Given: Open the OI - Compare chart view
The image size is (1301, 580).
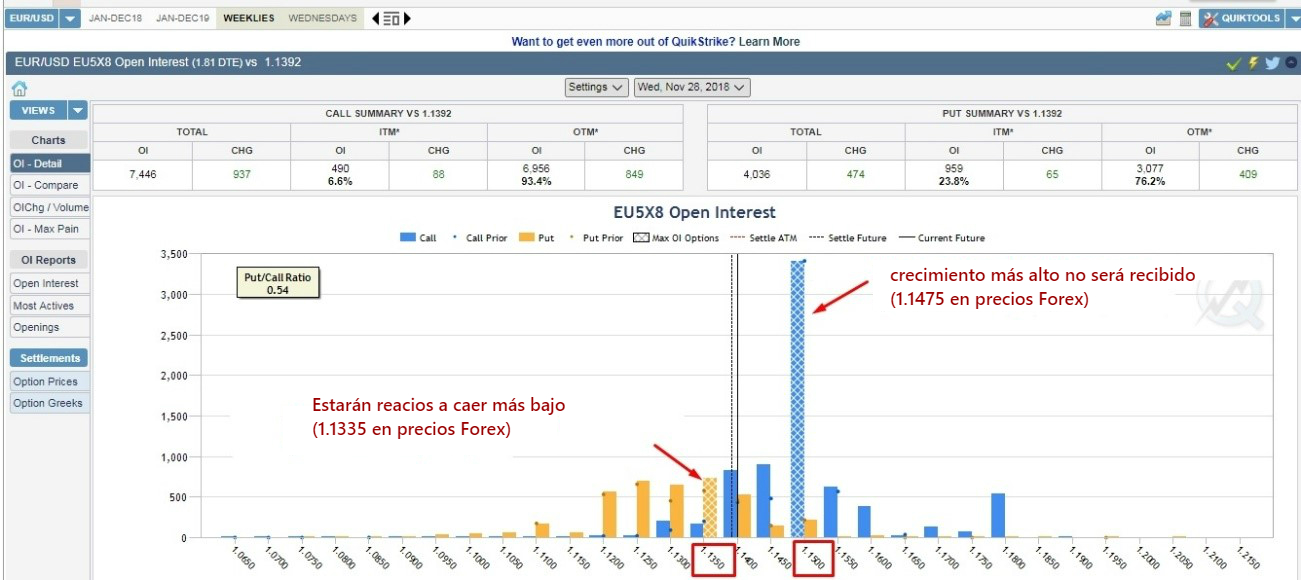Looking at the screenshot, I should coord(50,185).
